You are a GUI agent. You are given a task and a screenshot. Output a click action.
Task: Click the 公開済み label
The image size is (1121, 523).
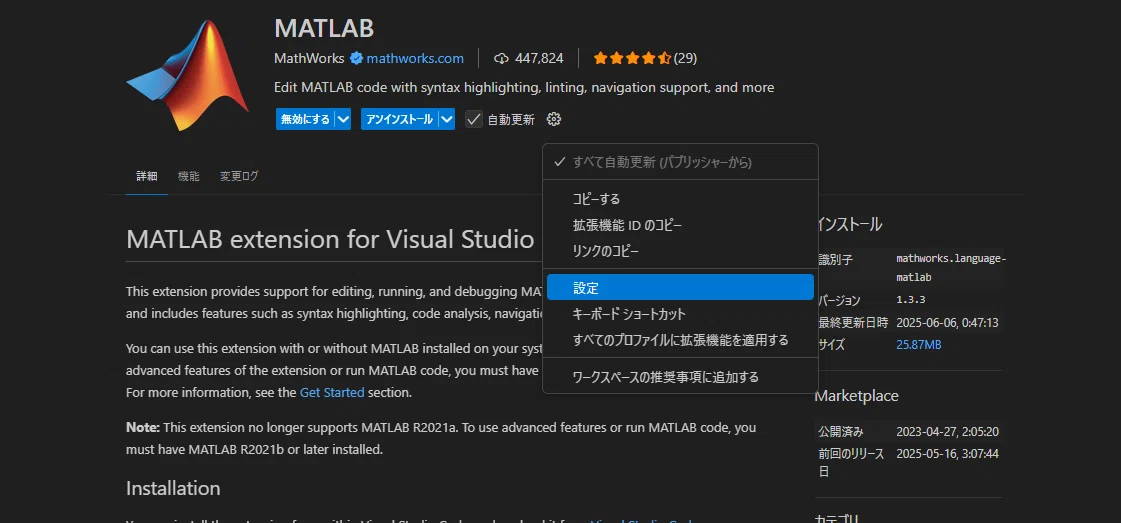click(841, 432)
